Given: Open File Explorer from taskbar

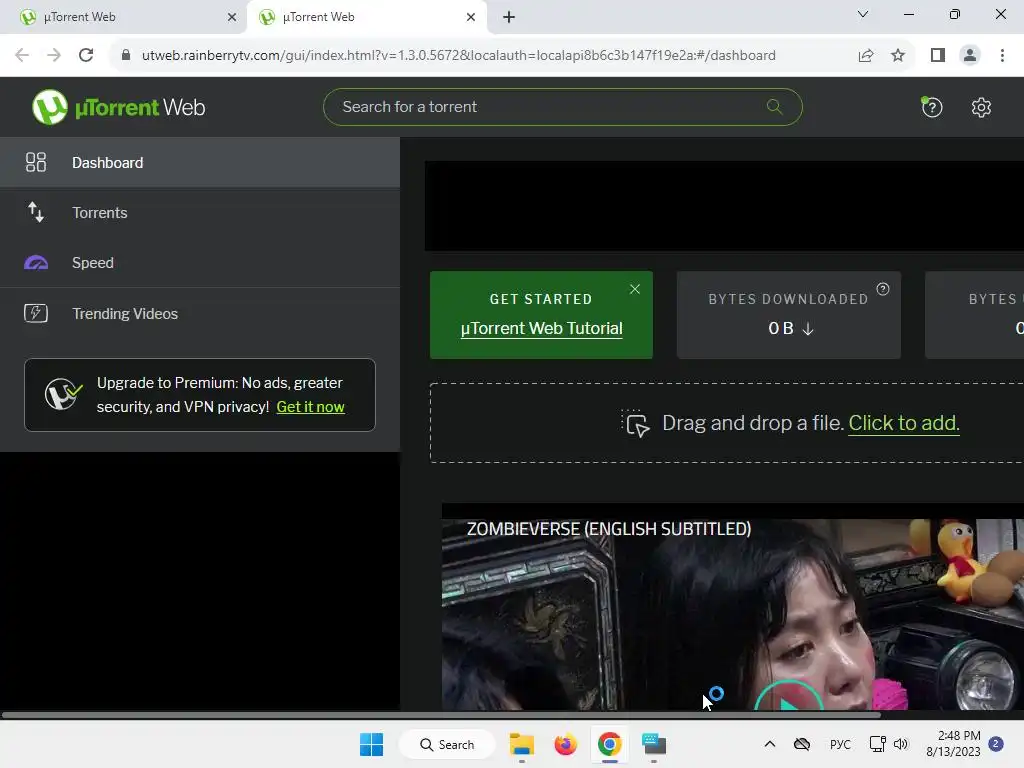Looking at the screenshot, I should [521, 744].
